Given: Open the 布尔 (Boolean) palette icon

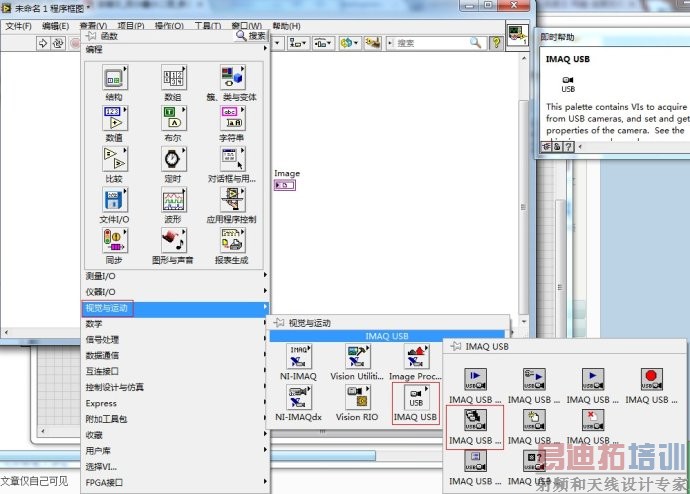Looking at the screenshot, I should pos(173,118).
